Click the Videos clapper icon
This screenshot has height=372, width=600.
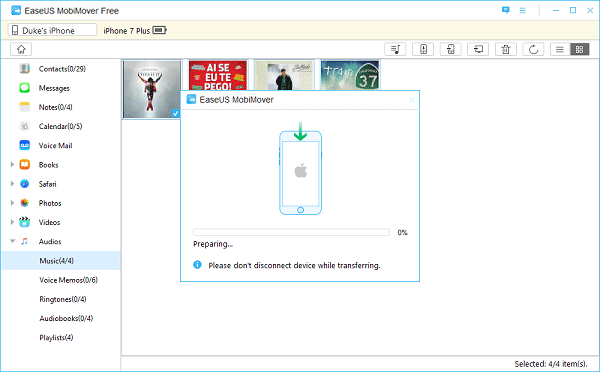(24, 222)
